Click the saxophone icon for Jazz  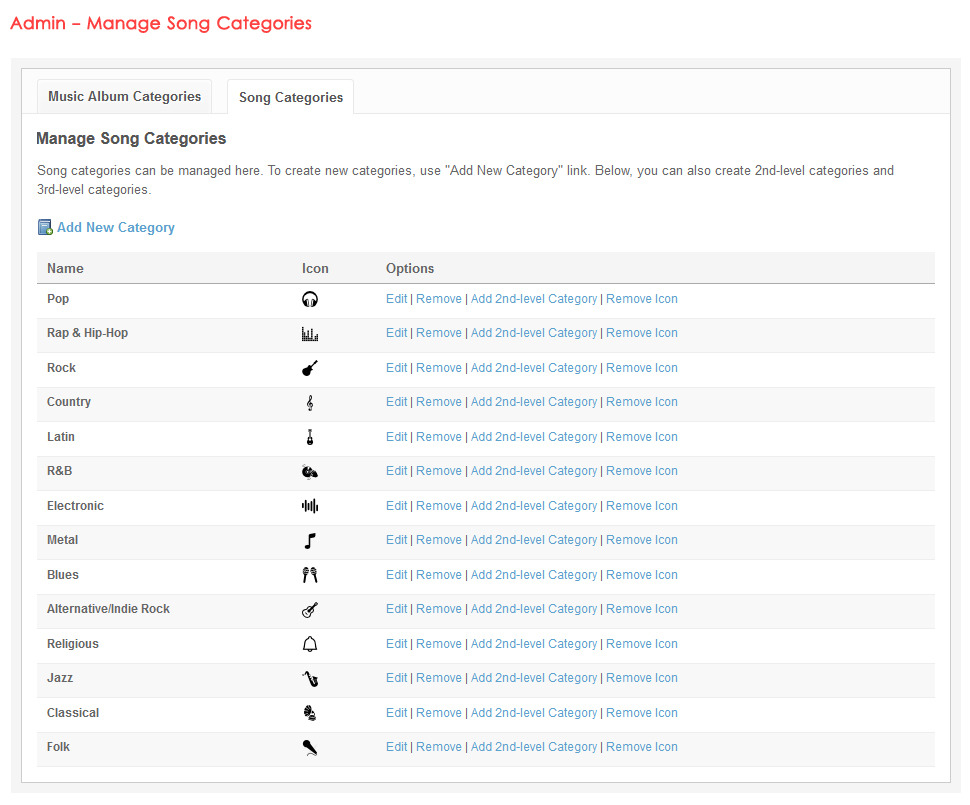point(310,679)
